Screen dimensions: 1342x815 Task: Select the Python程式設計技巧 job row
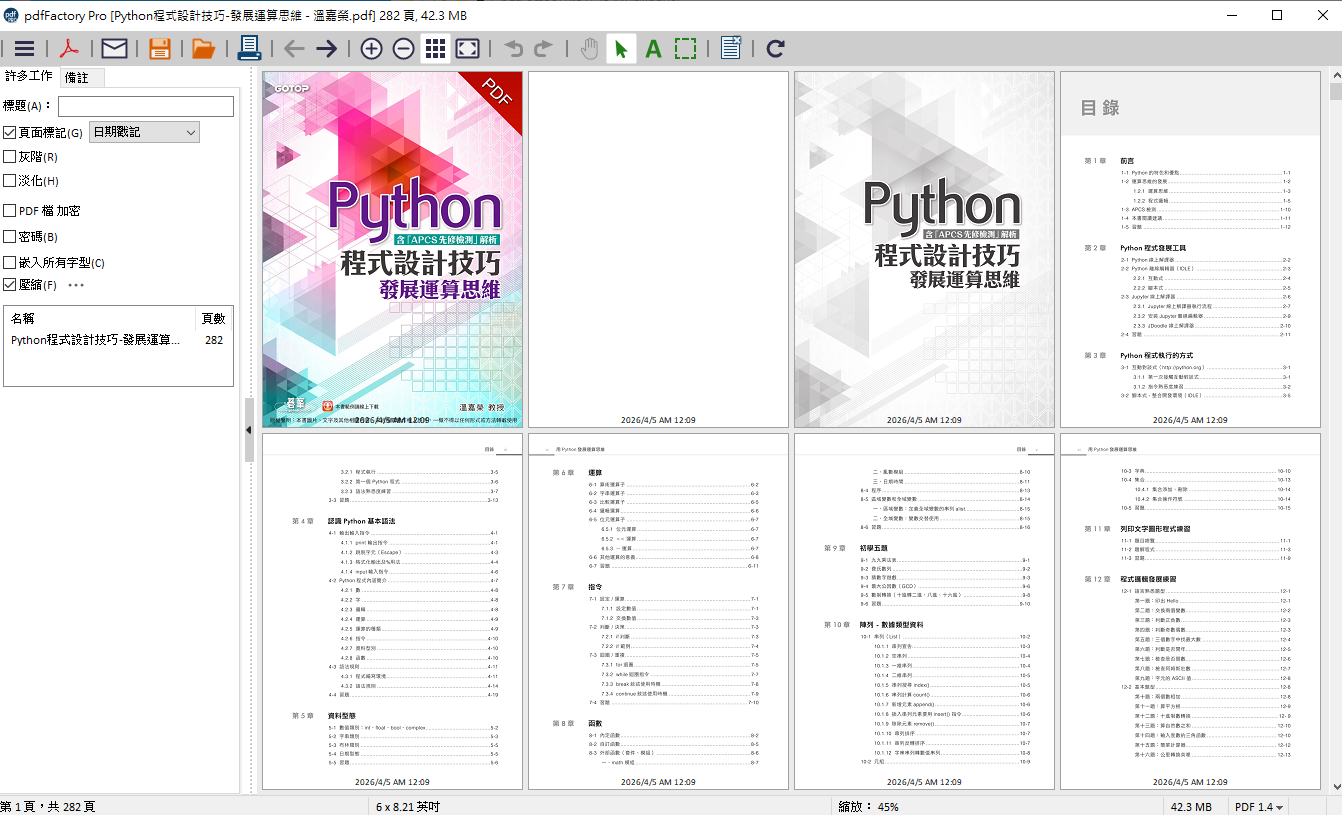click(118, 340)
